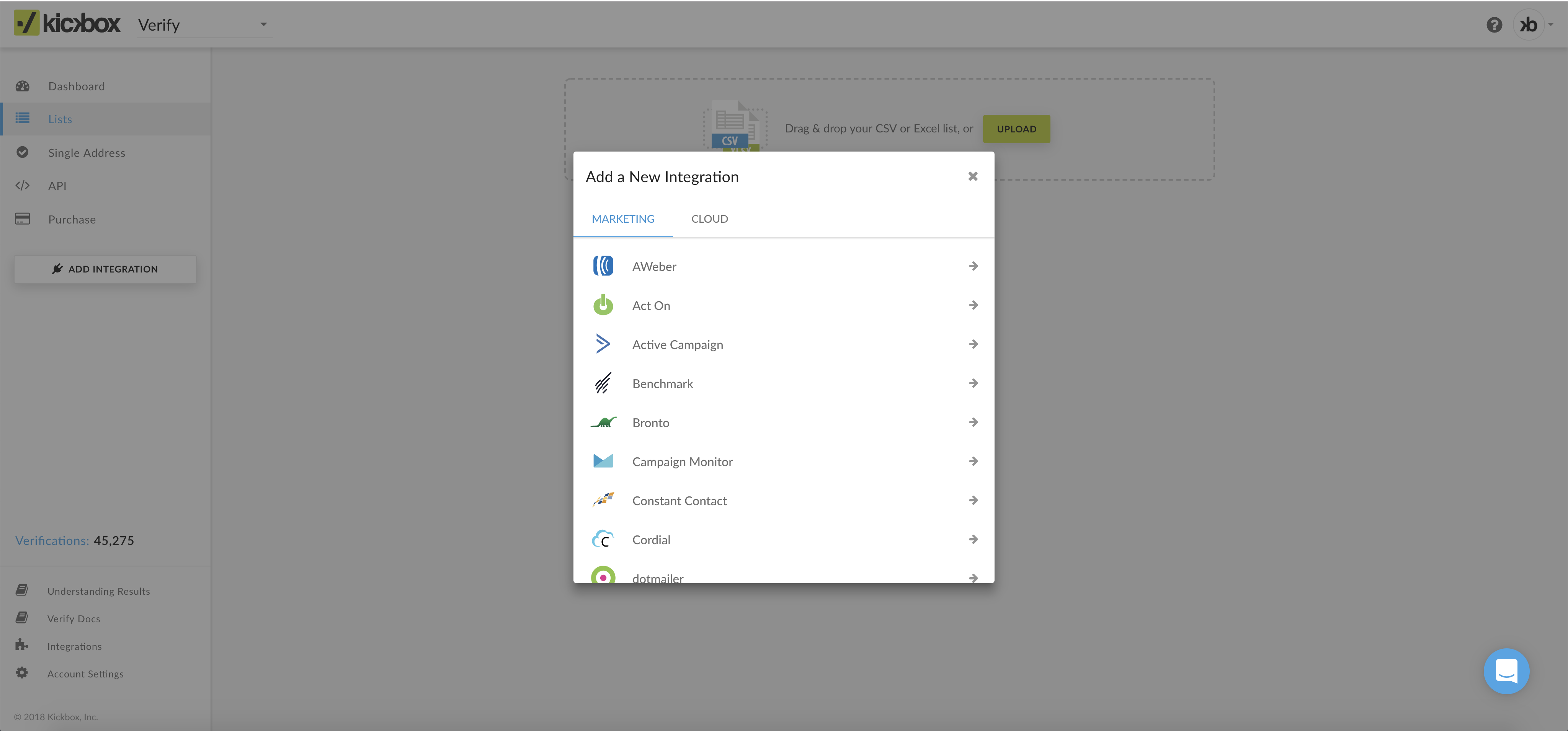1568x731 pixels.
Task: Open the Verify product dropdown
Action: tap(204, 25)
